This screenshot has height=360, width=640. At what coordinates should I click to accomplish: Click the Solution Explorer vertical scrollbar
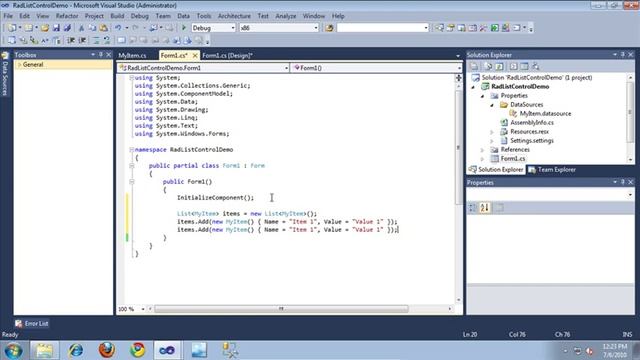pyautogui.click(x=631, y=112)
